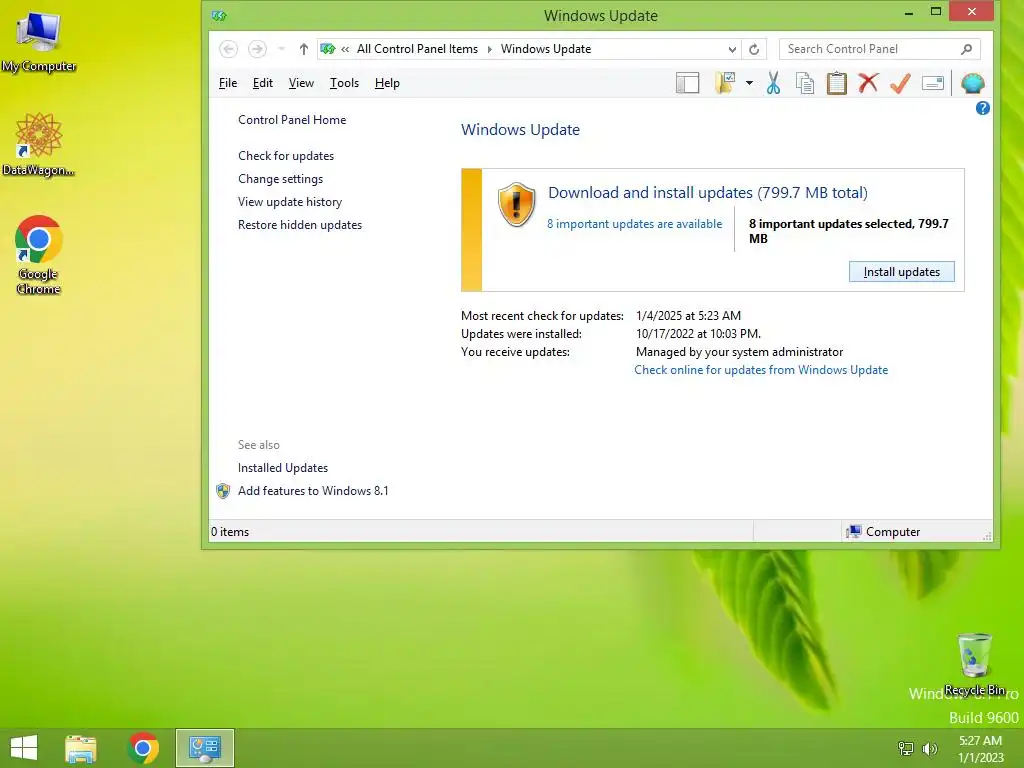Open the File menu

[x=228, y=83]
